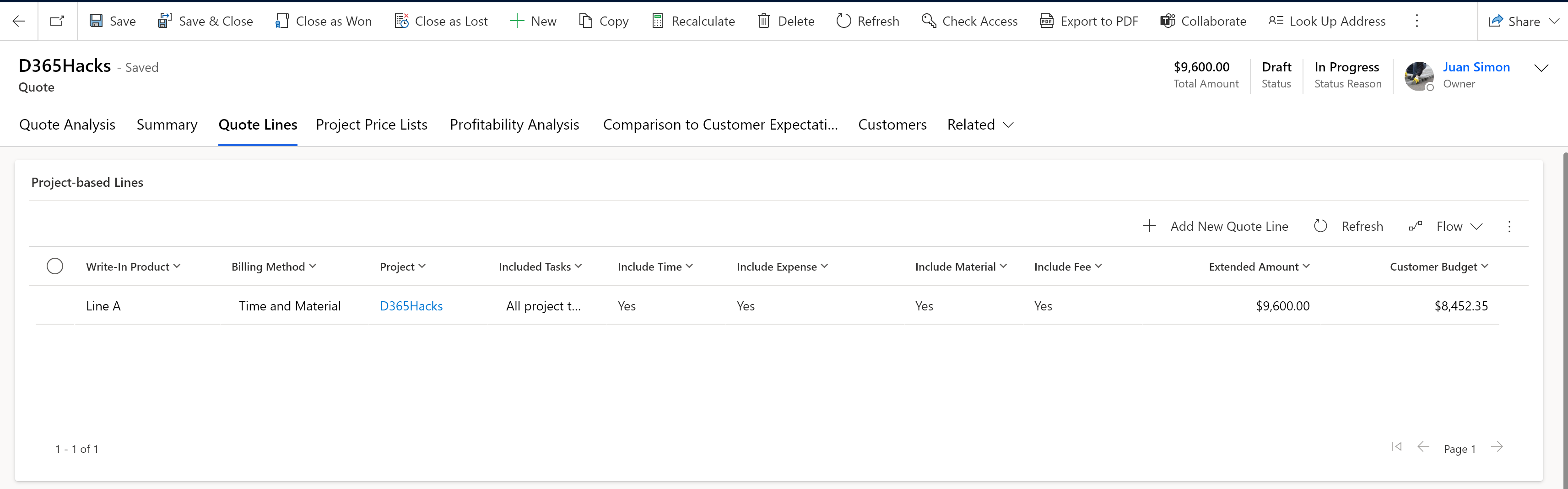Refresh the quote form from the toolbar
Image resolution: width=1568 pixels, height=489 pixels.
pyautogui.click(x=867, y=22)
